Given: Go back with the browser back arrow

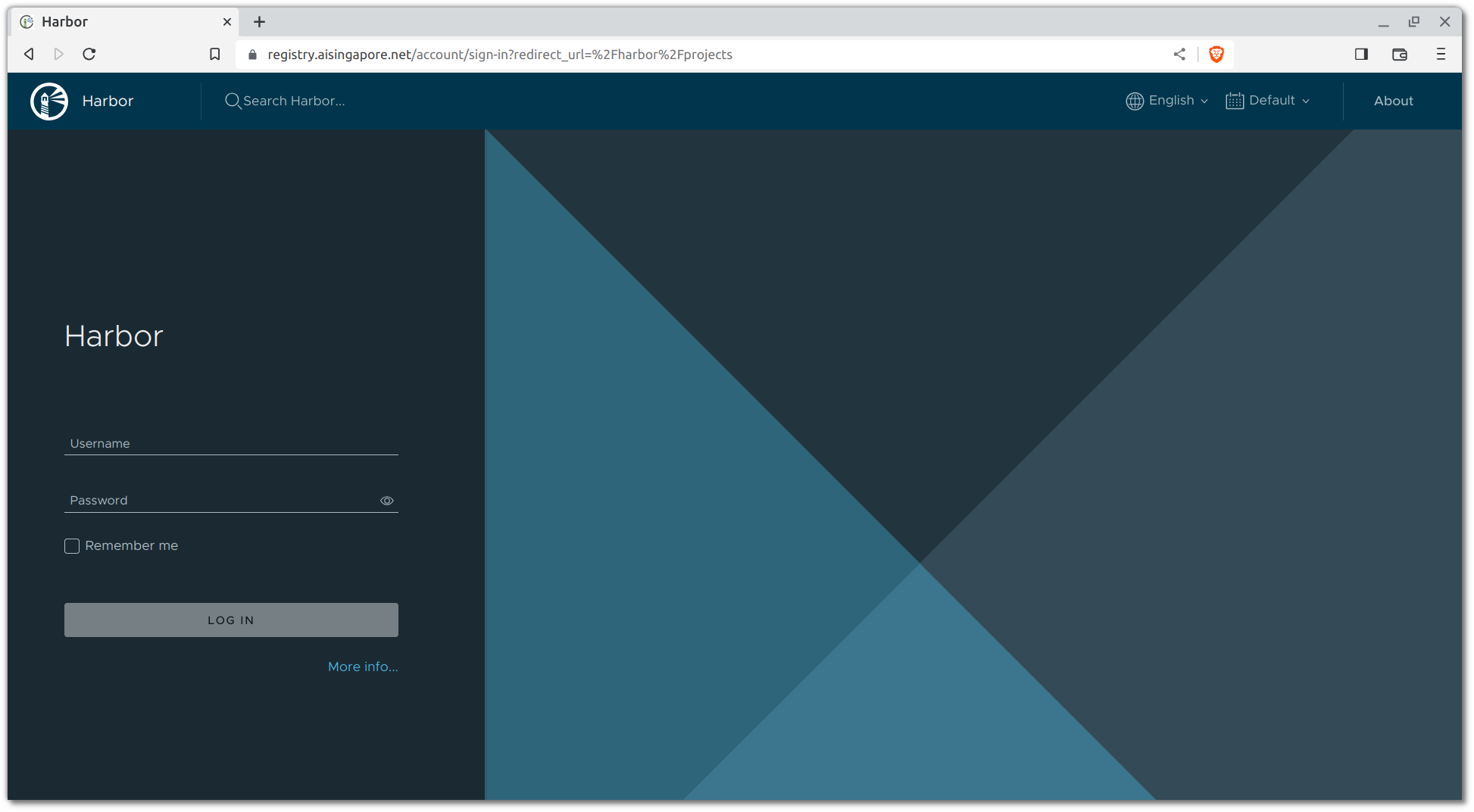Looking at the screenshot, I should coord(29,54).
